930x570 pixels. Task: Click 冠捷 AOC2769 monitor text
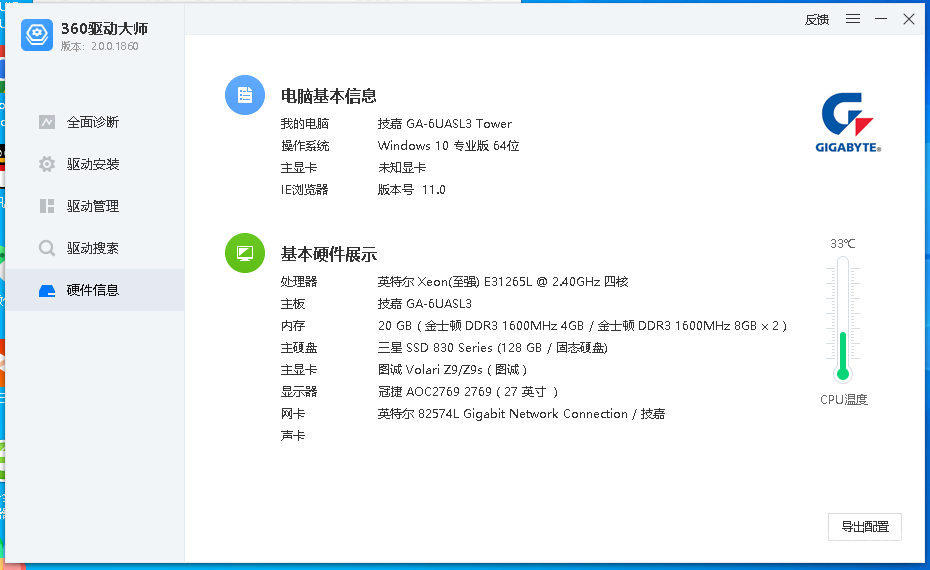468,391
